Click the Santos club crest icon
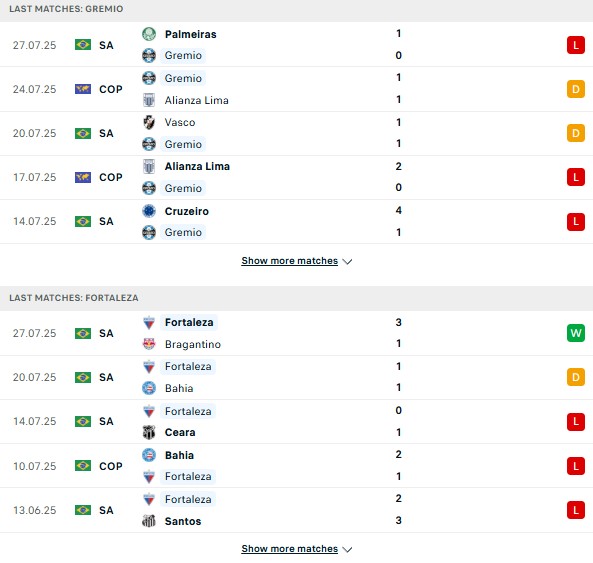This screenshot has height=563, width=593. (x=149, y=521)
